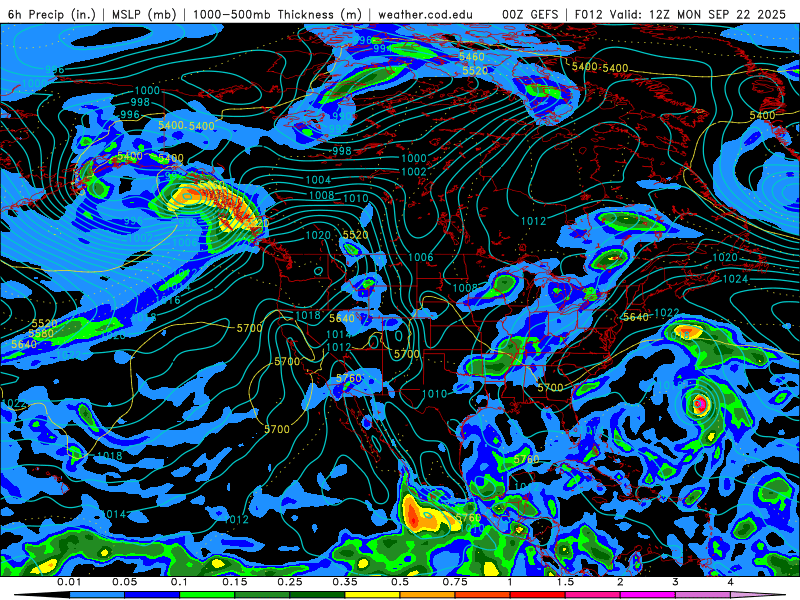Select the red-orange 0.75–1 legend swatch
The image size is (800, 600).
coord(483,595)
